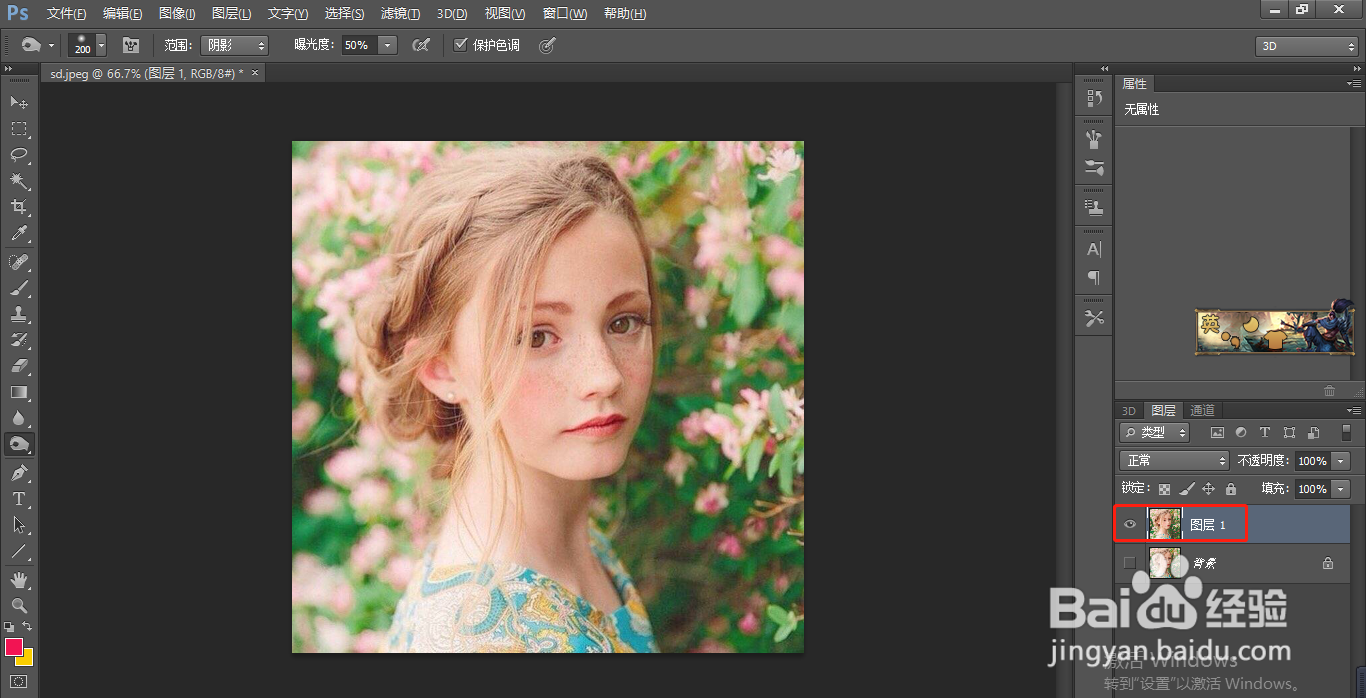Open the tool preset picker arrow
Image resolution: width=1366 pixels, height=698 pixels.
tap(51, 45)
